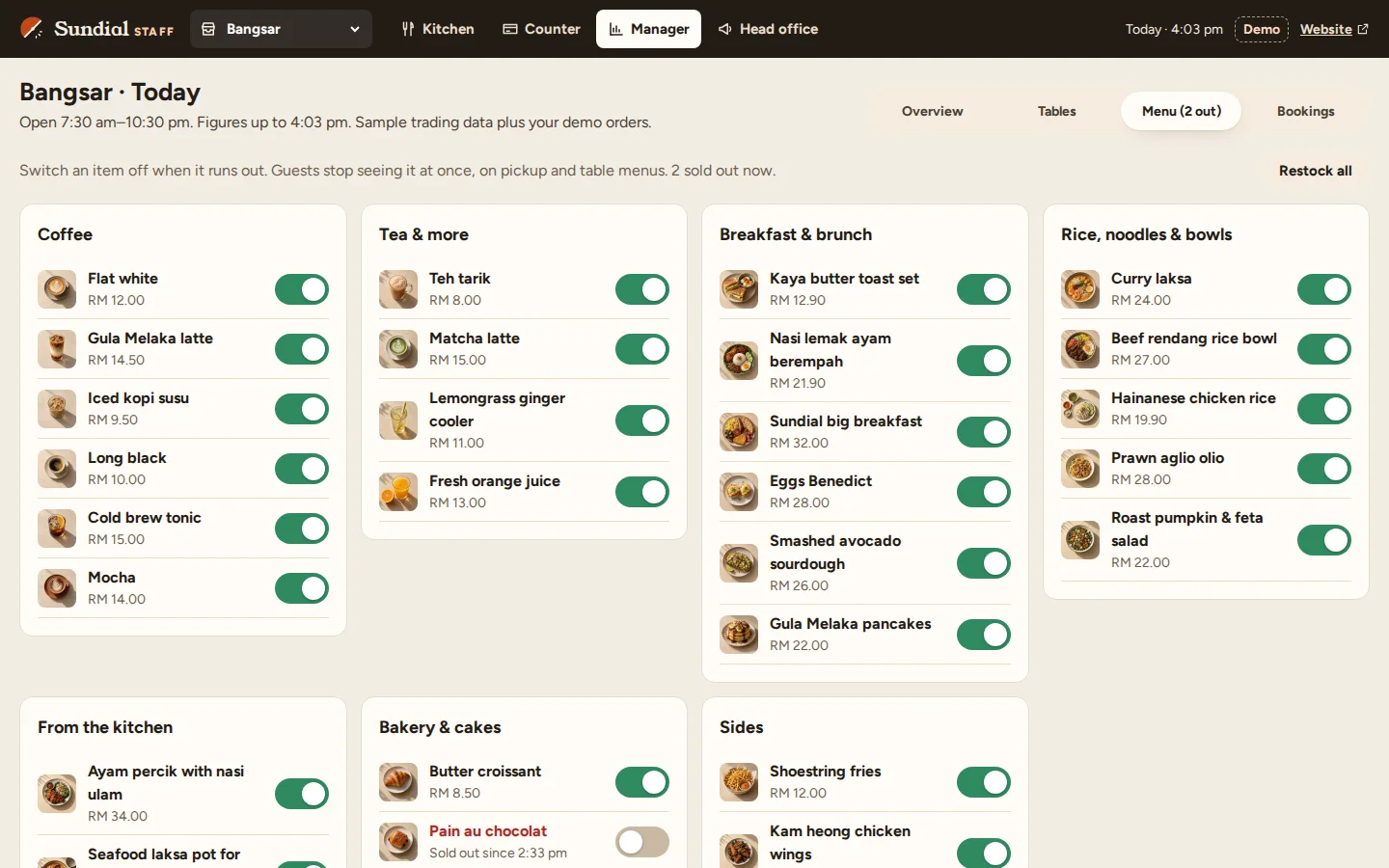Select the Manager view button
Viewport: 1389px width, 868px height.
click(648, 29)
